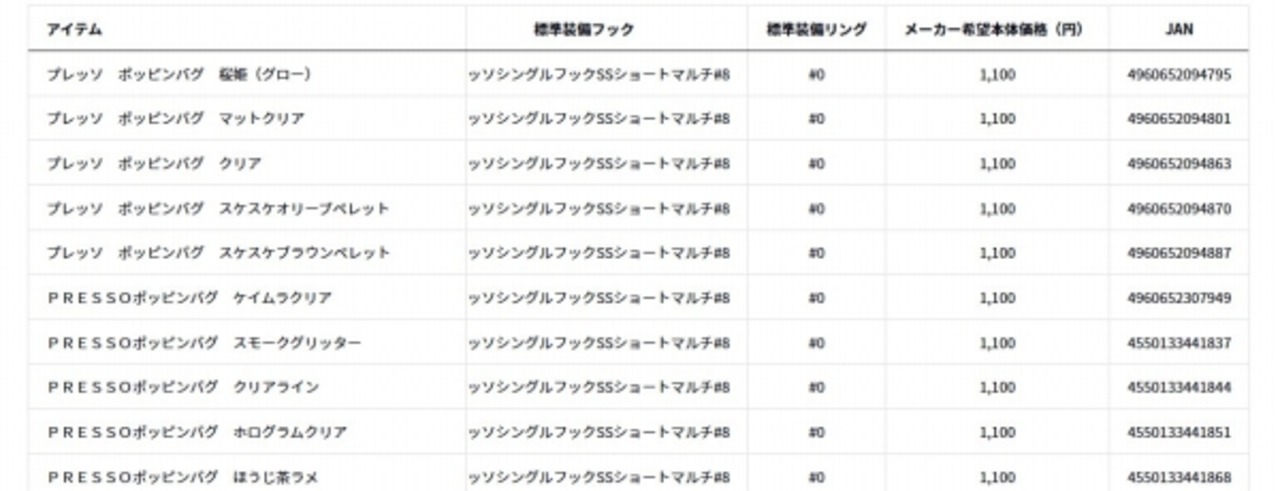Click the ケイムラクリア item name
1280x491 pixels.
(x=190, y=298)
